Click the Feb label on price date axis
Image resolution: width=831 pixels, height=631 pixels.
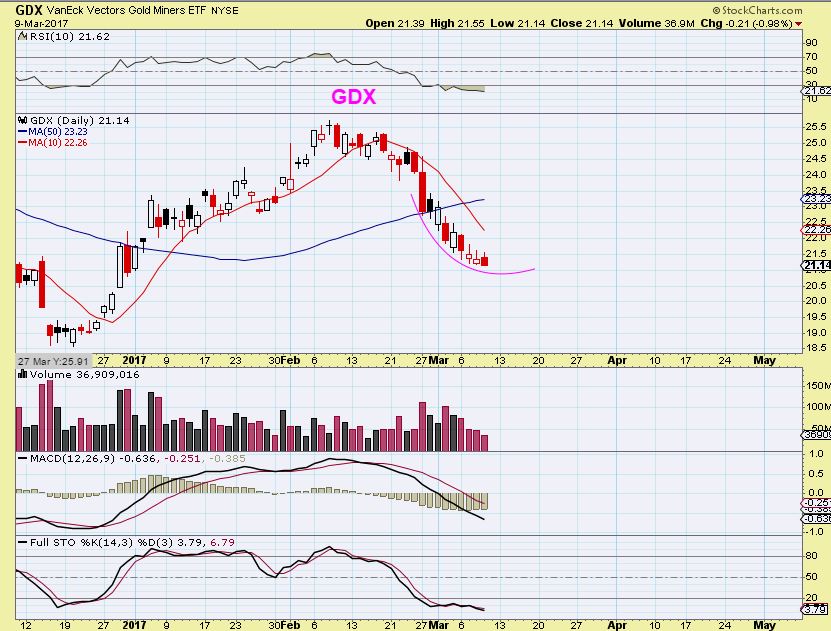click(290, 360)
